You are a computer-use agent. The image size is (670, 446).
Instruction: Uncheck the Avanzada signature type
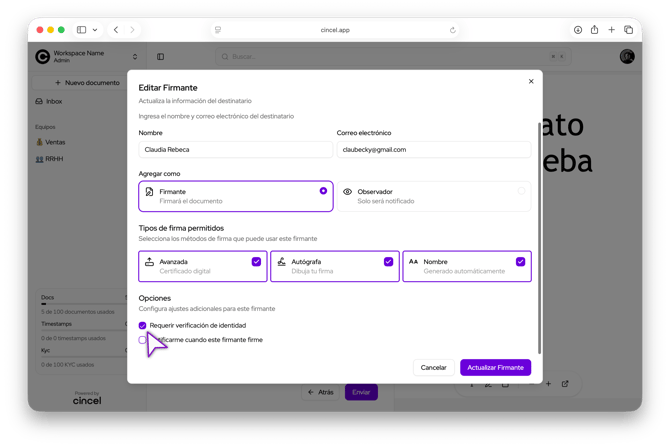256,262
